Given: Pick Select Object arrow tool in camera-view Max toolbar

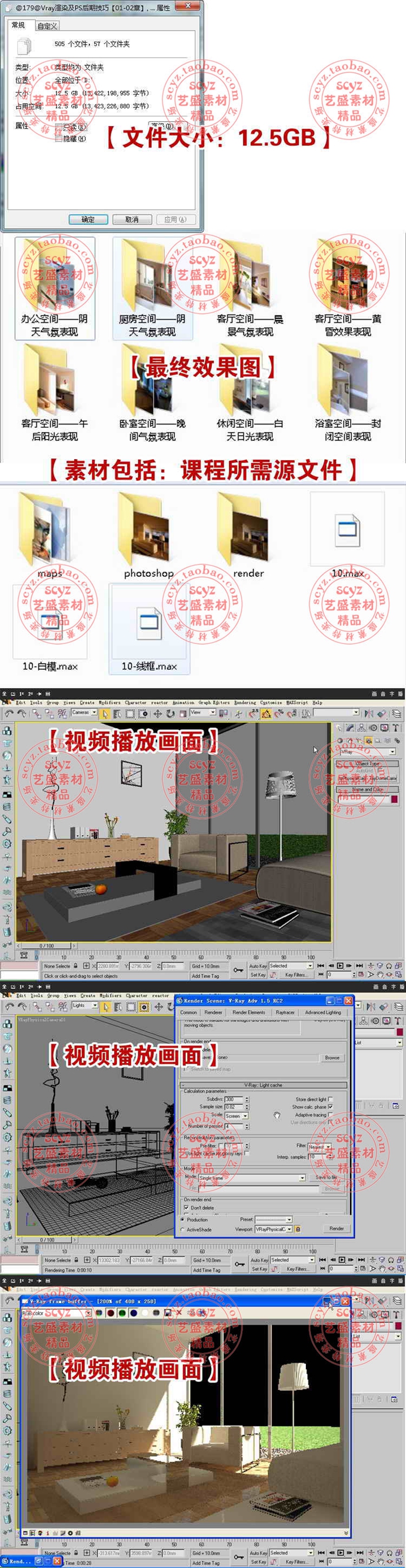Looking at the screenshot, I should pyautogui.click(x=105, y=713).
